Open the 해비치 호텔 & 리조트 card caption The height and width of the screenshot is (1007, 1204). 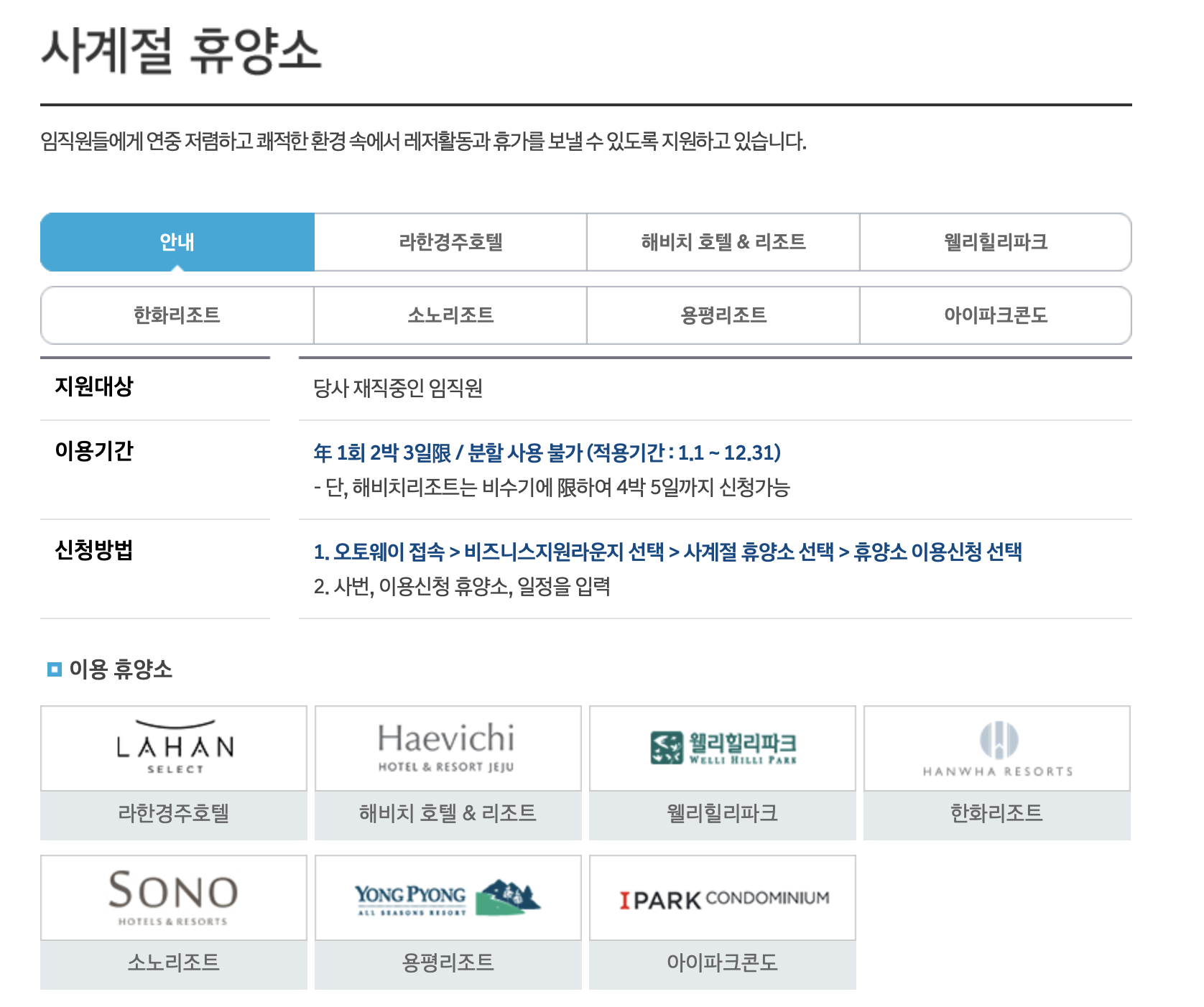448,814
